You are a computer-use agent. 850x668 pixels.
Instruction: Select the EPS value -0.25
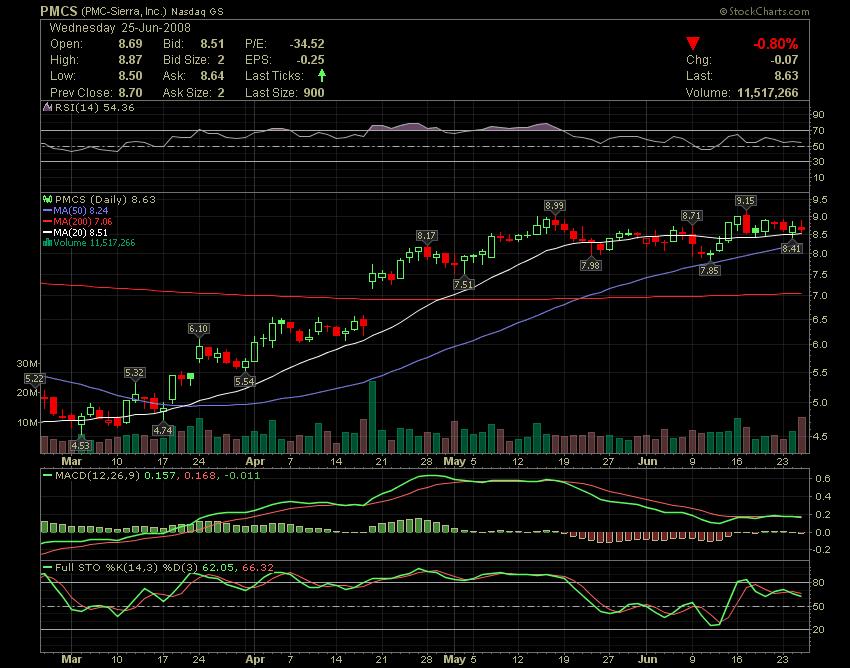click(x=311, y=60)
